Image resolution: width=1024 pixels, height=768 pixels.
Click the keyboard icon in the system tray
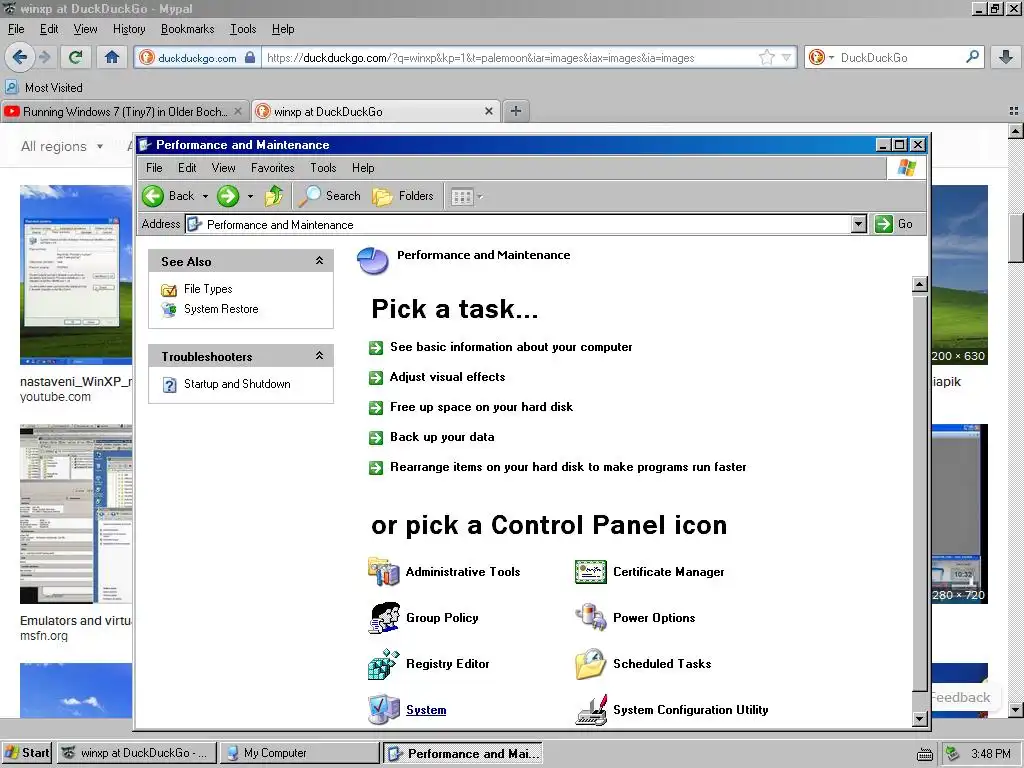[x=925, y=754]
